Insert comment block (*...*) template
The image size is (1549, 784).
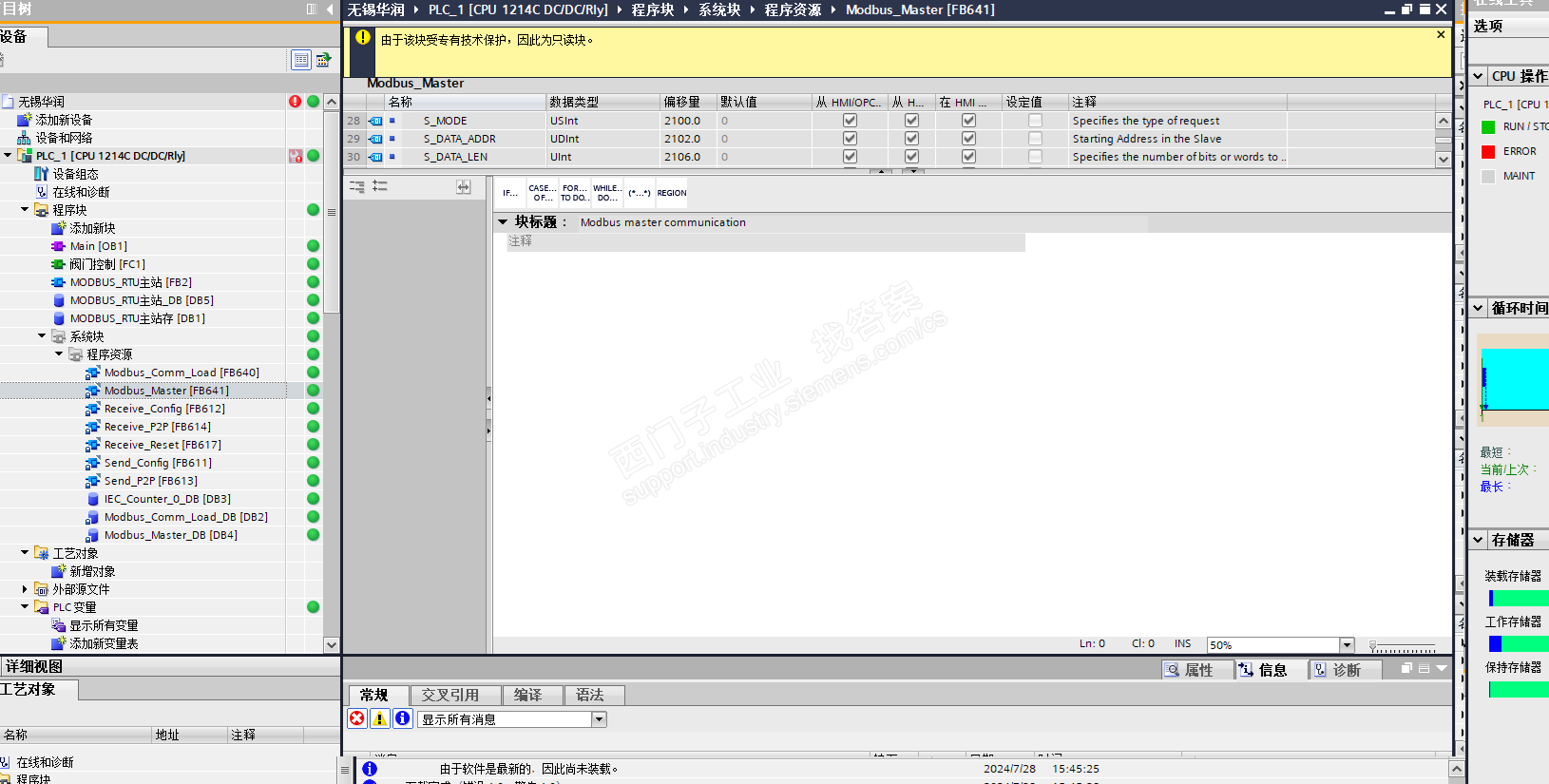pos(640,193)
